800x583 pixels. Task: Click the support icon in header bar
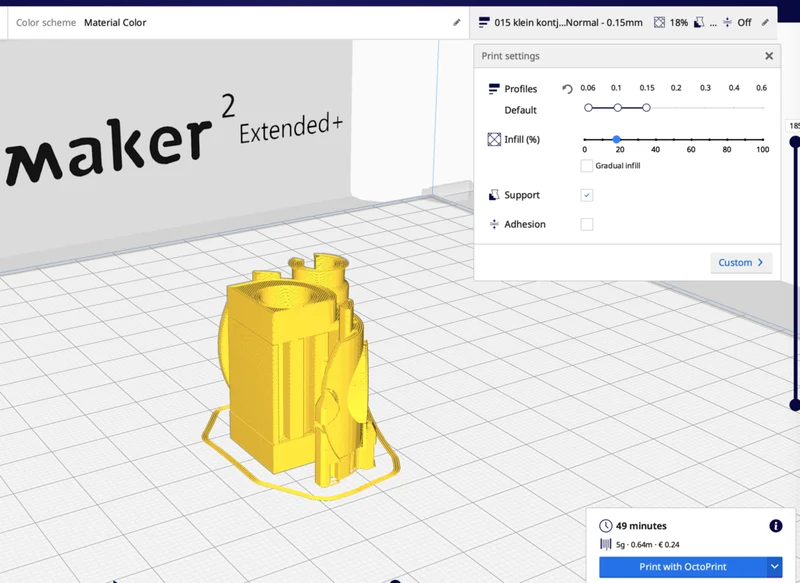coord(699,22)
